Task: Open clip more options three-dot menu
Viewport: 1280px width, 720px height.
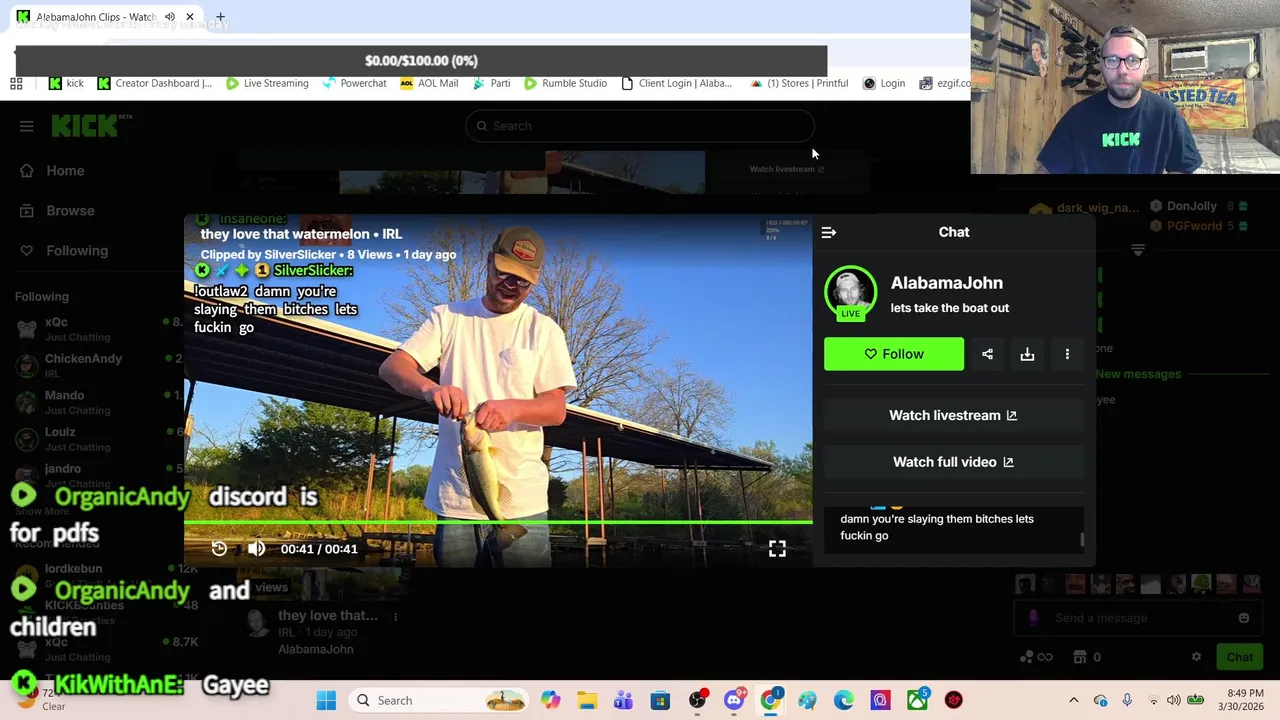Action: pyautogui.click(x=1067, y=354)
